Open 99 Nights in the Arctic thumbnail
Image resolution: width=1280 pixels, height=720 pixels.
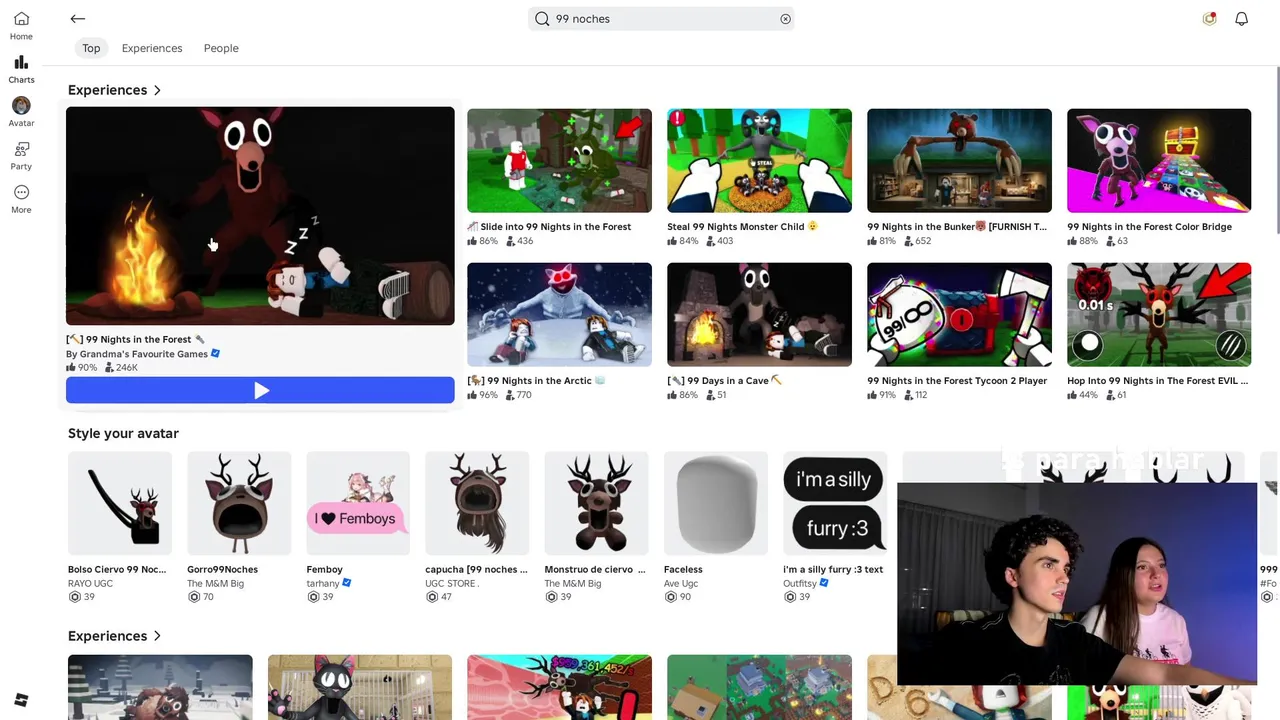(559, 315)
